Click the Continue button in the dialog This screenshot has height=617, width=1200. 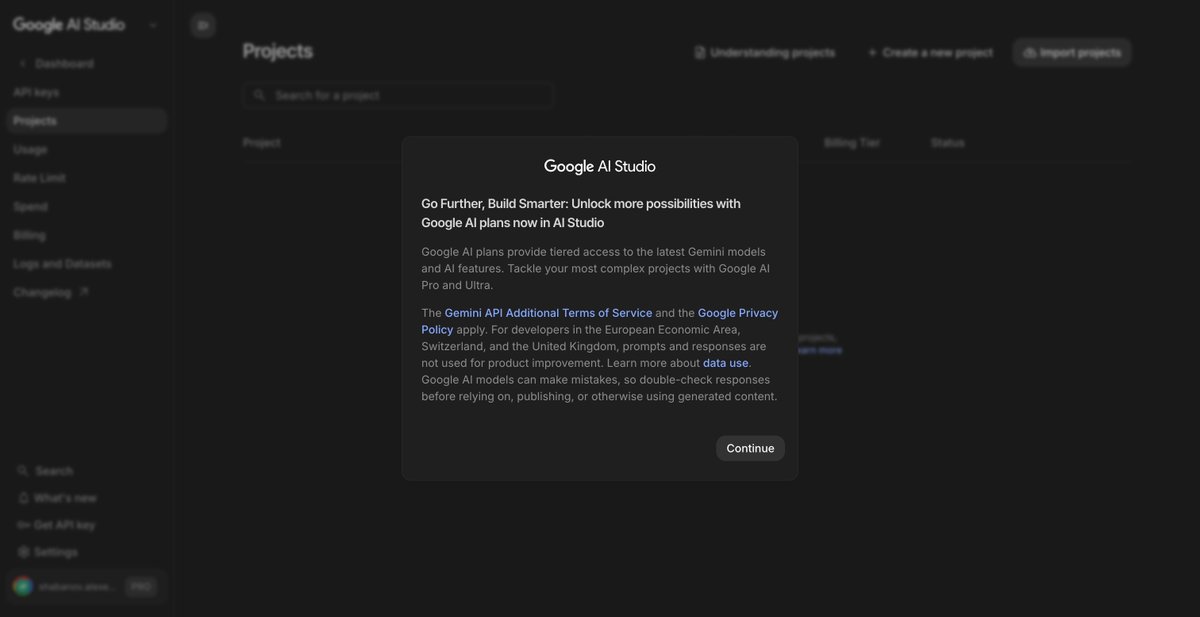(x=750, y=448)
